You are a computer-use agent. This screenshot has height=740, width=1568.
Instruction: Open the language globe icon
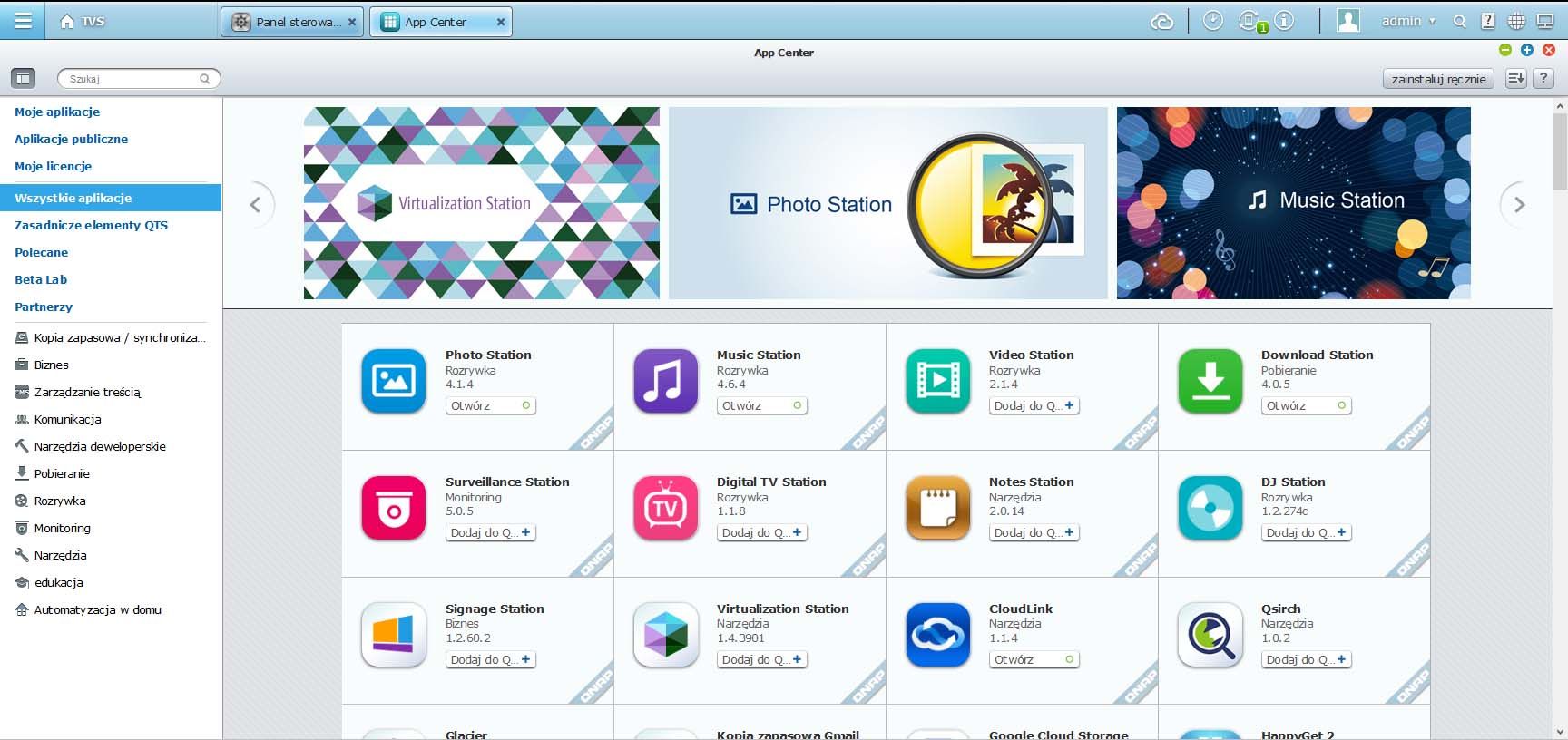pyautogui.click(x=1516, y=21)
